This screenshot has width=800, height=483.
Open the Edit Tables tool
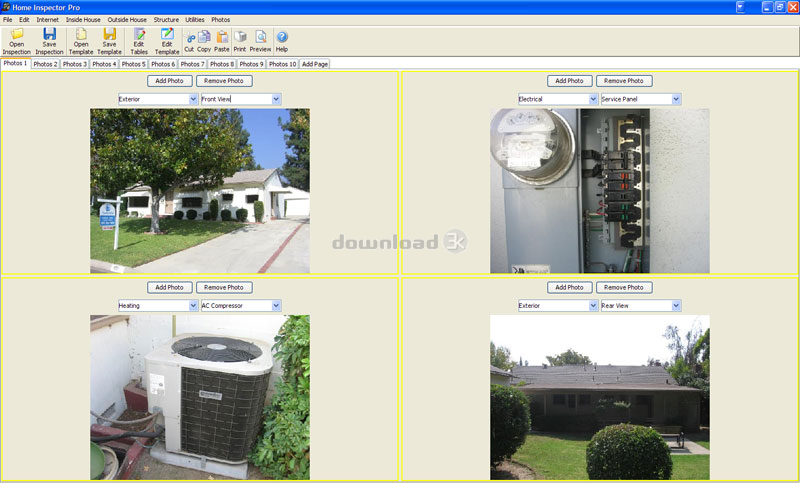(139, 36)
